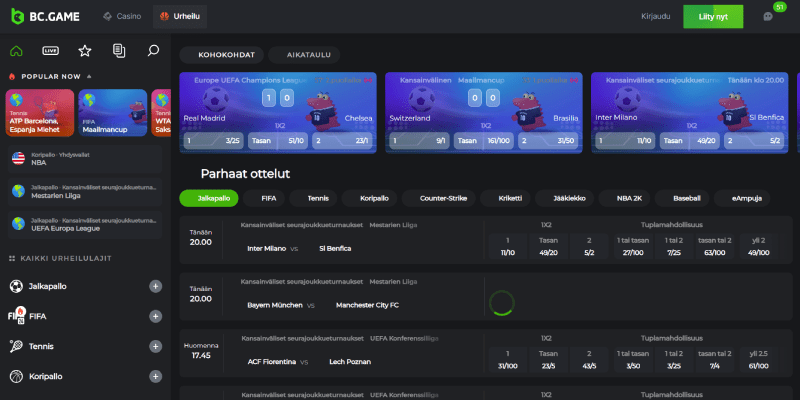Select the Kohokohdat tab
This screenshot has width=800, height=400.
[221, 55]
